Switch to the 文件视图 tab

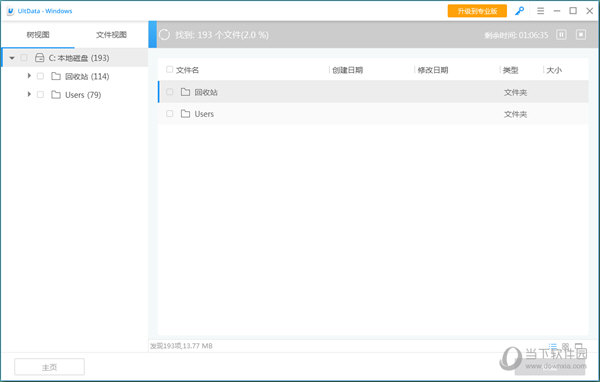[x=111, y=35]
